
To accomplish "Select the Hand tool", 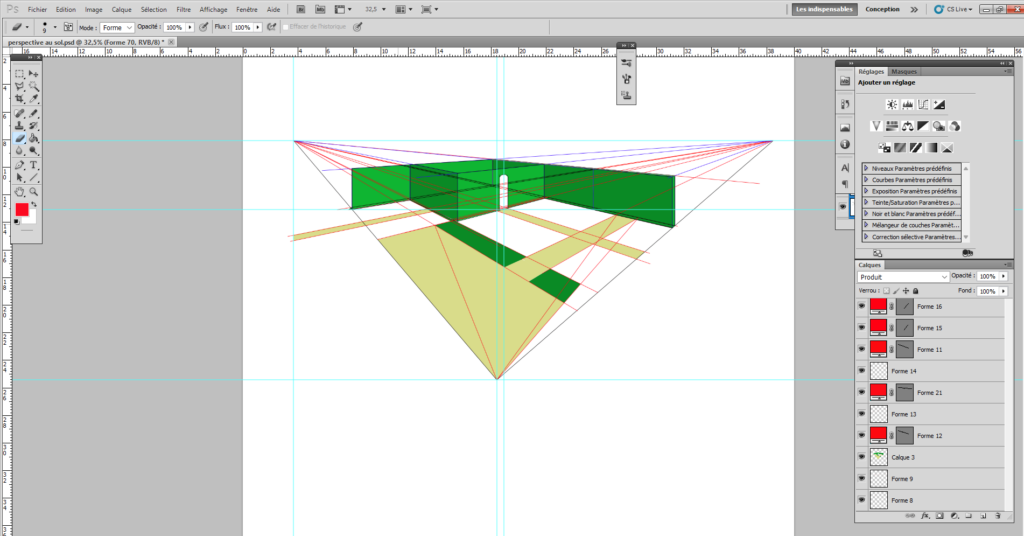I will click(20, 192).
